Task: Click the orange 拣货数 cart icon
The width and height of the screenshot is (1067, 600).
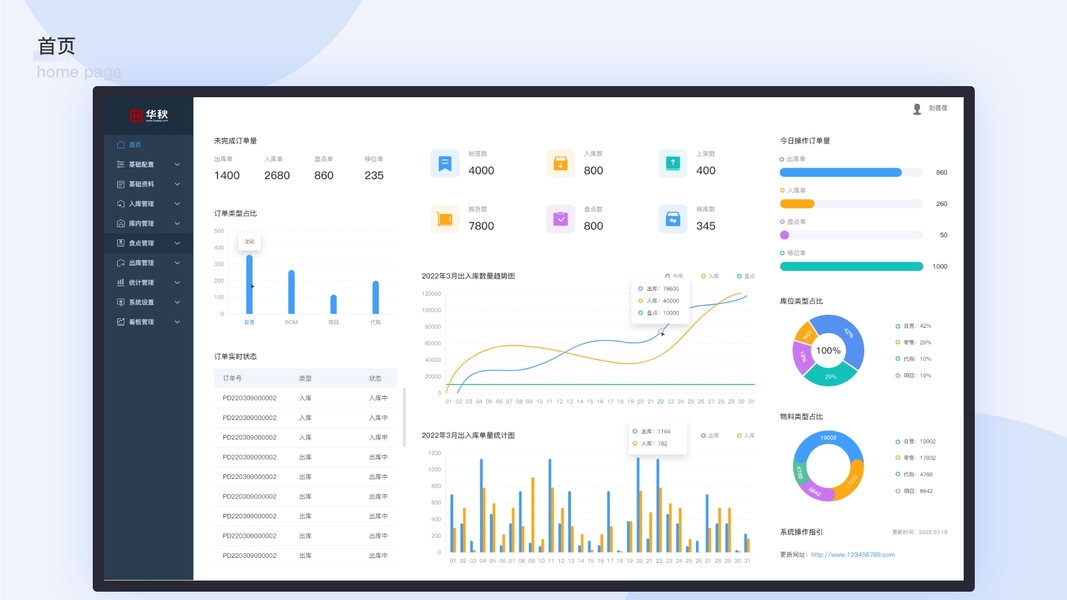Action: click(445, 219)
